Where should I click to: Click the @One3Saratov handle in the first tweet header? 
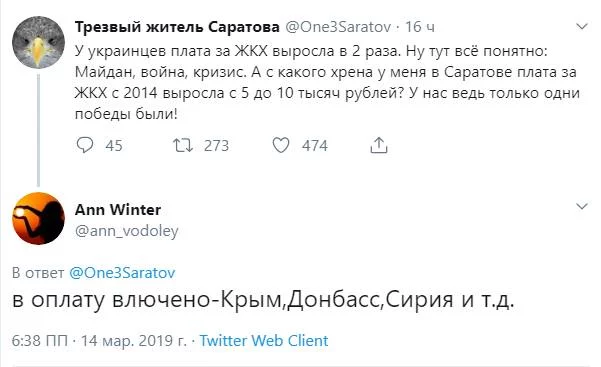[x=338, y=27]
